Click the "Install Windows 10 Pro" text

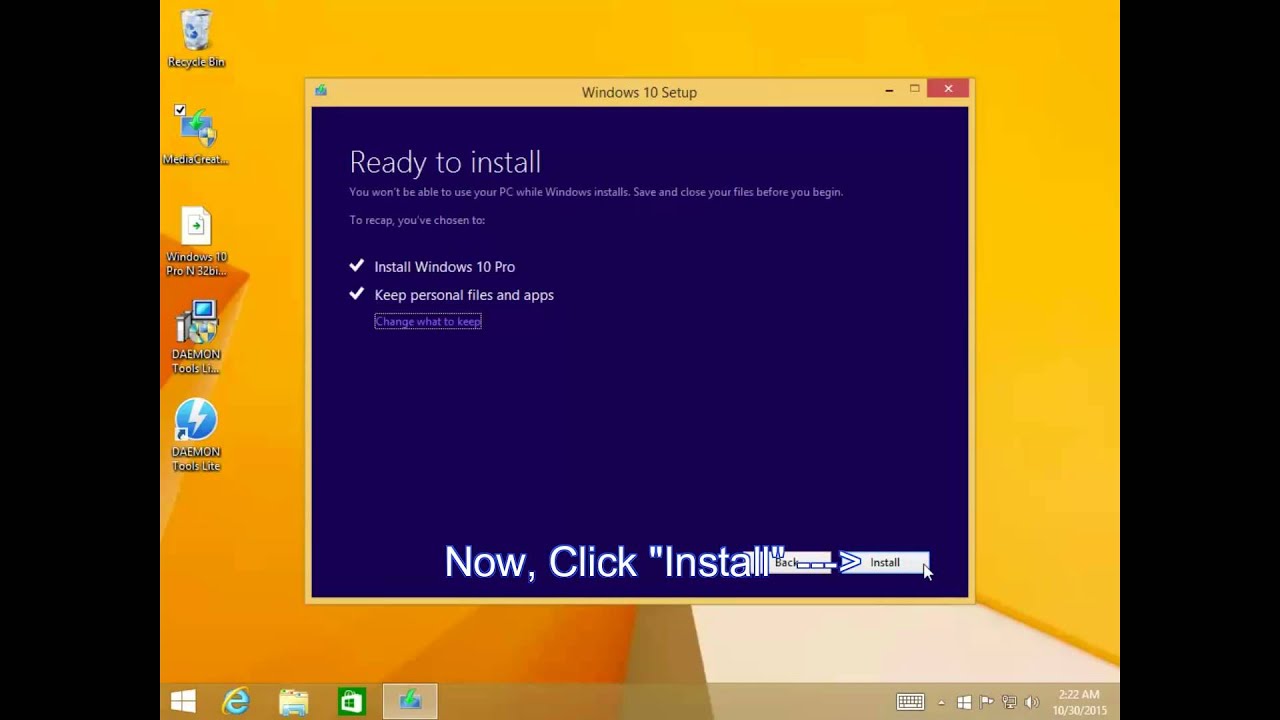pyautogui.click(x=445, y=267)
